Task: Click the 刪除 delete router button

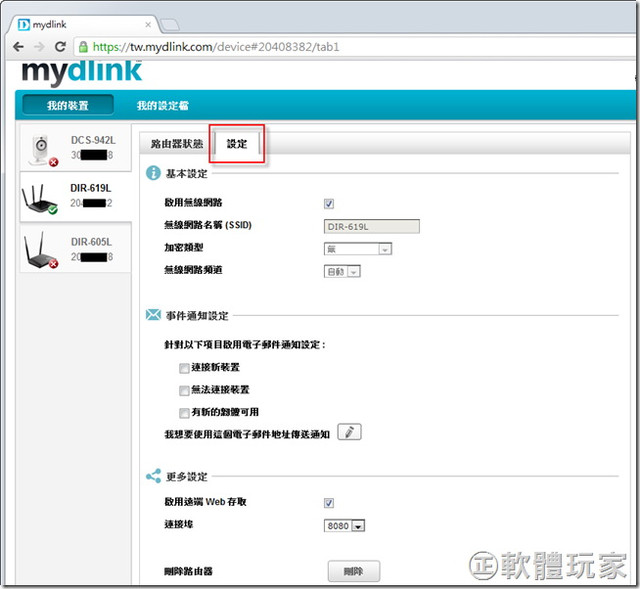Action: point(354,571)
